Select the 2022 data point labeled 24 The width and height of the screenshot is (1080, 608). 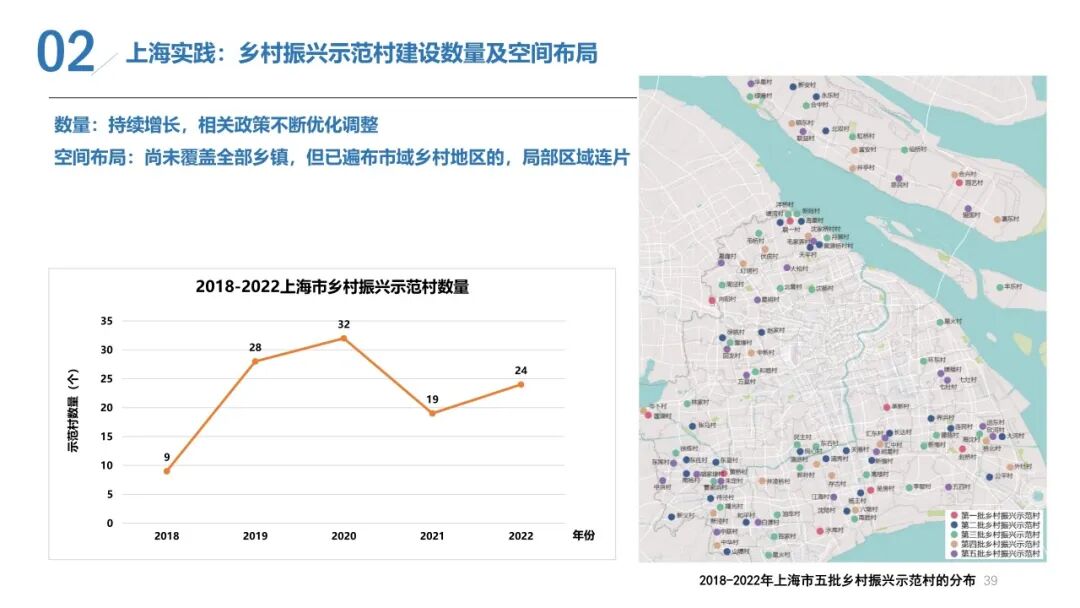519,384
